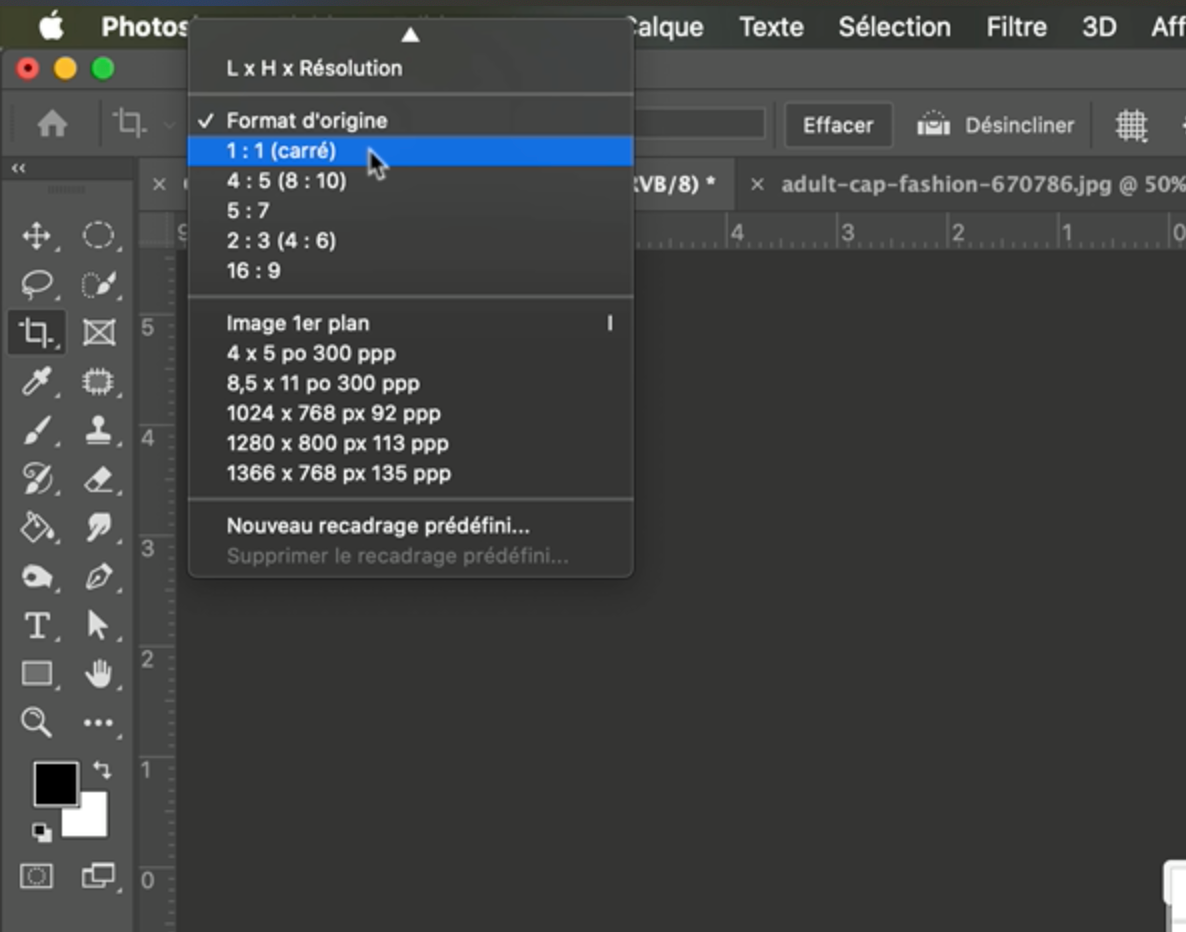Open crop tool preset picker in options bar
Screen dimensions: 1186x932
tap(144, 123)
